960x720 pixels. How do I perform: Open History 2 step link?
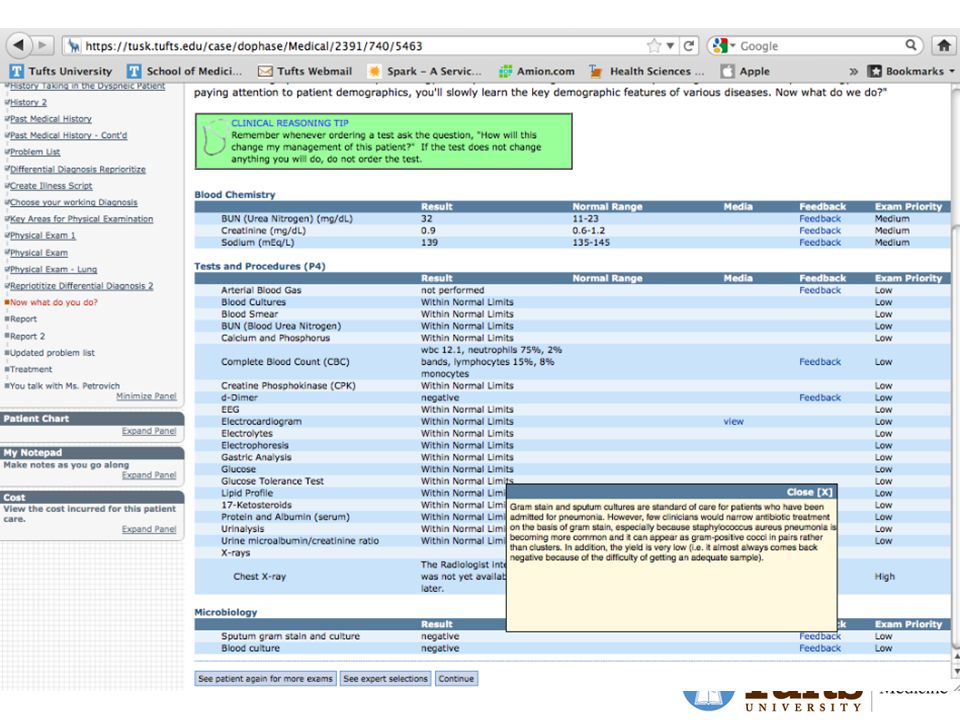pyautogui.click(x=28, y=102)
